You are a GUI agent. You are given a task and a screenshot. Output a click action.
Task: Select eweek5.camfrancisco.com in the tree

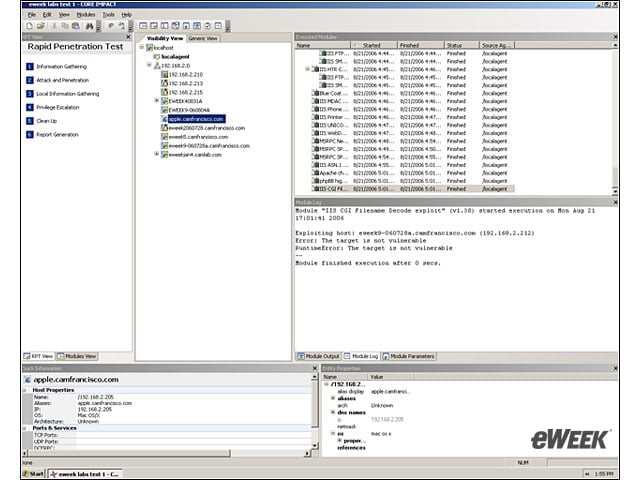(198, 137)
